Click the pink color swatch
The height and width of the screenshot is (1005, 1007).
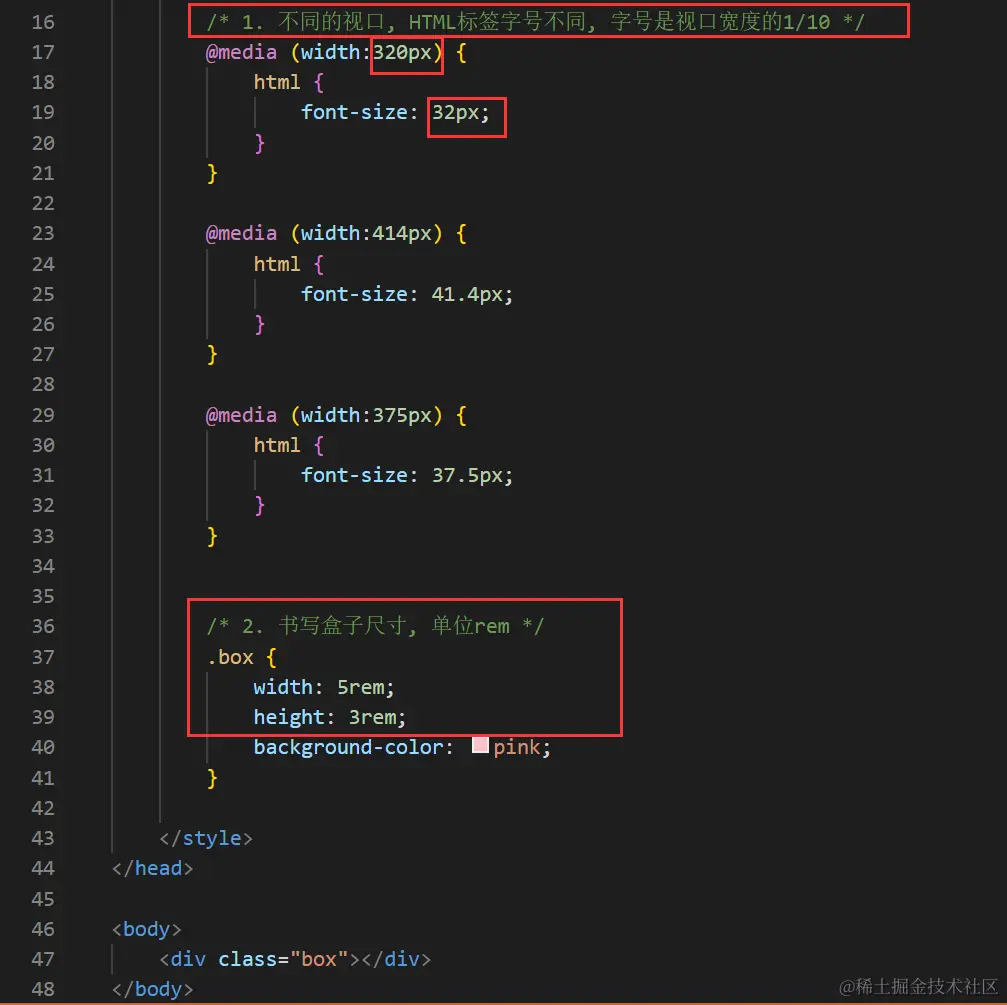coord(480,745)
